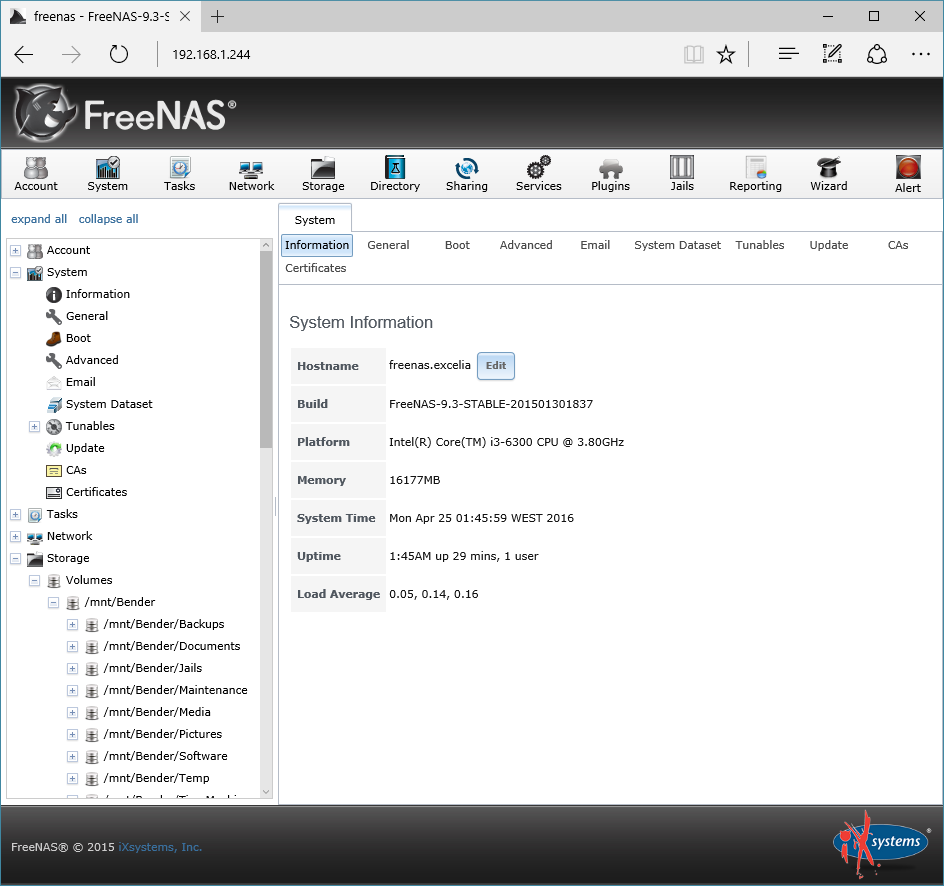
Task: Switch to the Email tab
Action: click(x=595, y=245)
